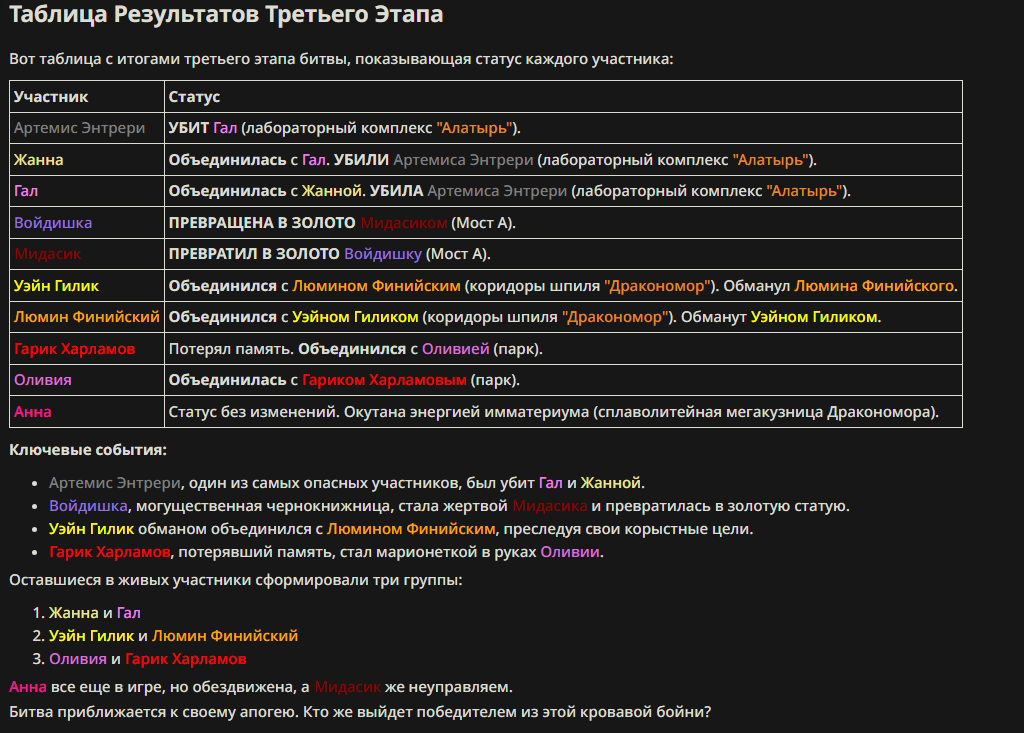Viewport: 1024px width, 733px height.
Task: Click 'Жанна' in the Участник column
Action: (x=39, y=159)
